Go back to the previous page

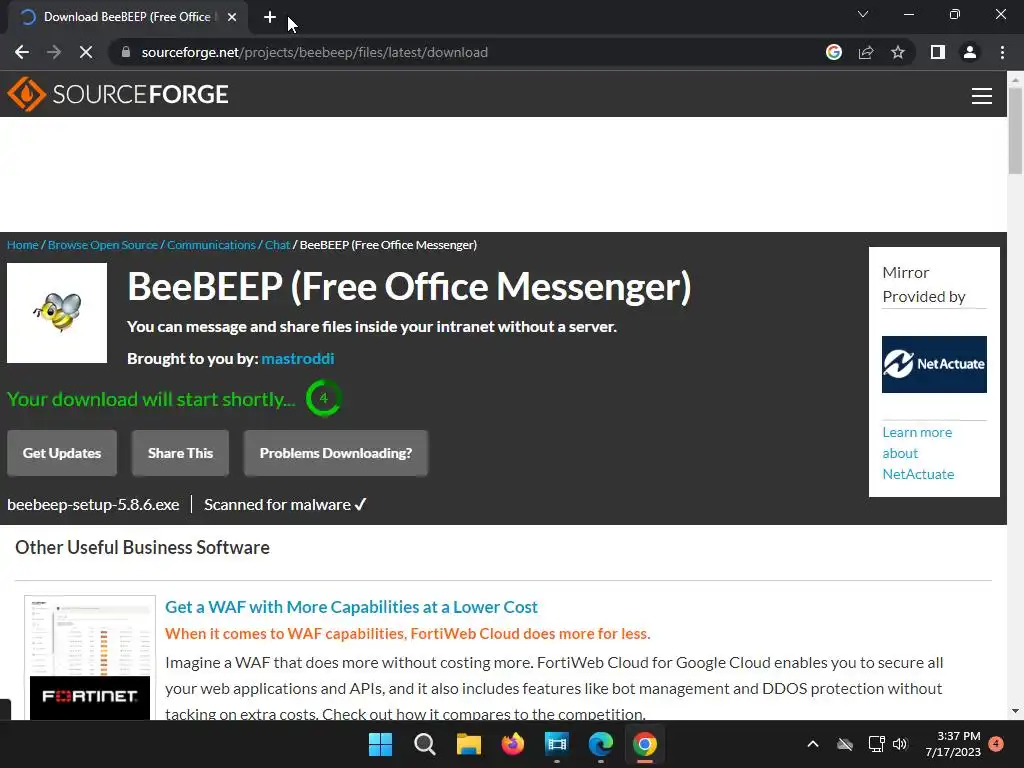click(22, 52)
